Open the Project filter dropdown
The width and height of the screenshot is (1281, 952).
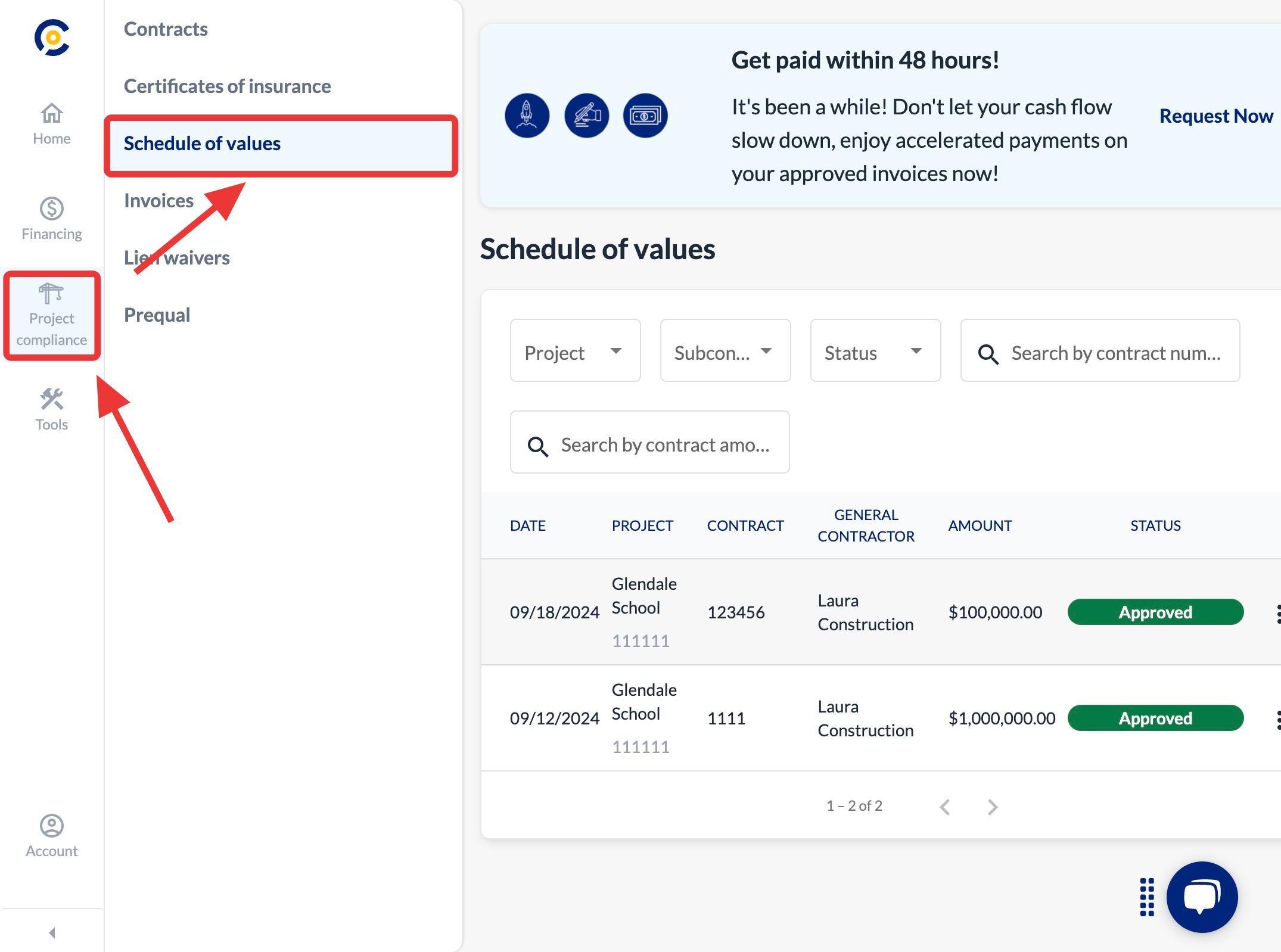[575, 350]
